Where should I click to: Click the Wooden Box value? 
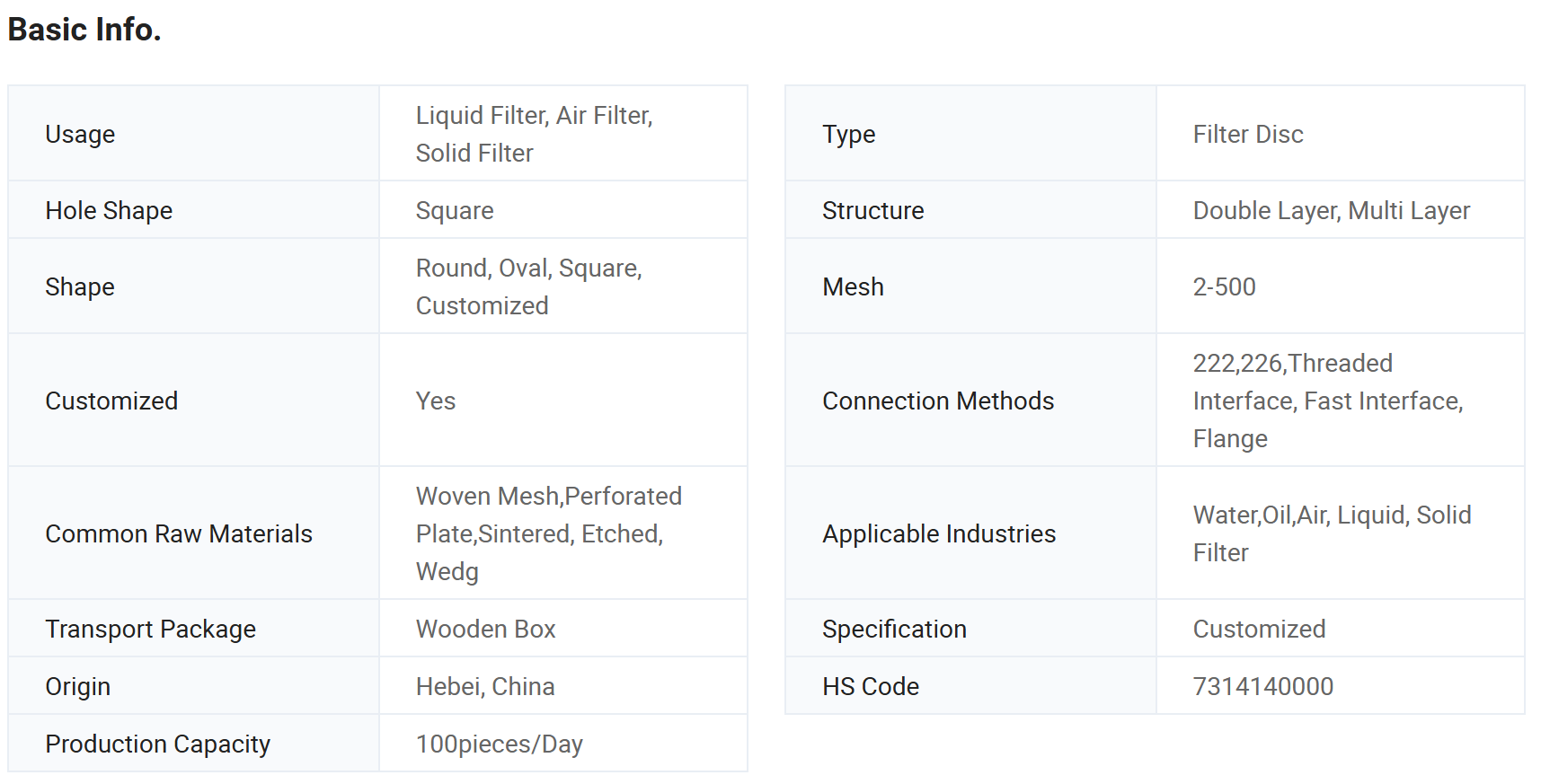(x=486, y=629)
